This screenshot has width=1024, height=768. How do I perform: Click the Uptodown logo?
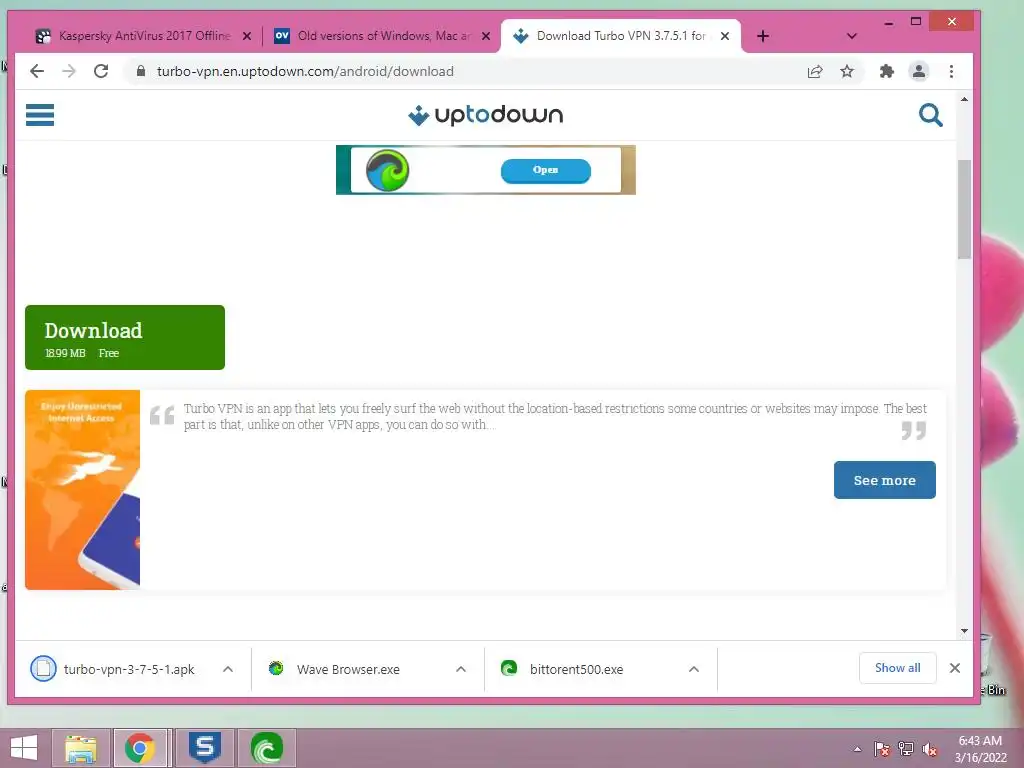point(485,115)
